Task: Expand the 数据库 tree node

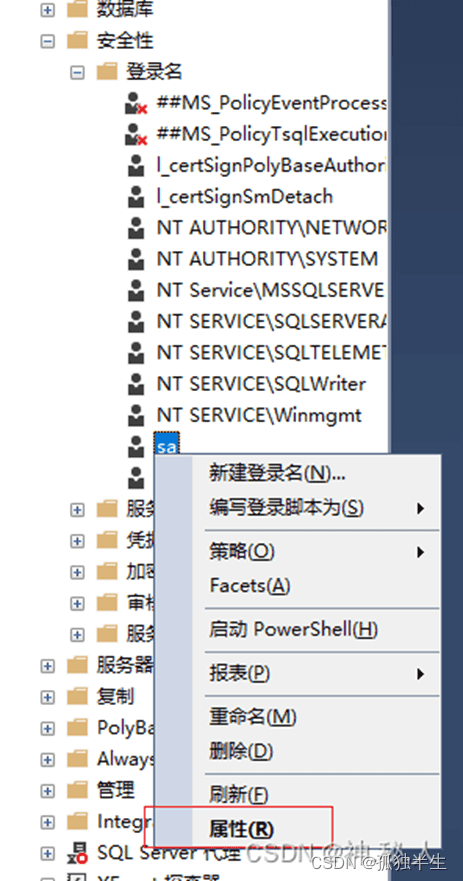Action: pyautogui.click(x=48, y=10)
